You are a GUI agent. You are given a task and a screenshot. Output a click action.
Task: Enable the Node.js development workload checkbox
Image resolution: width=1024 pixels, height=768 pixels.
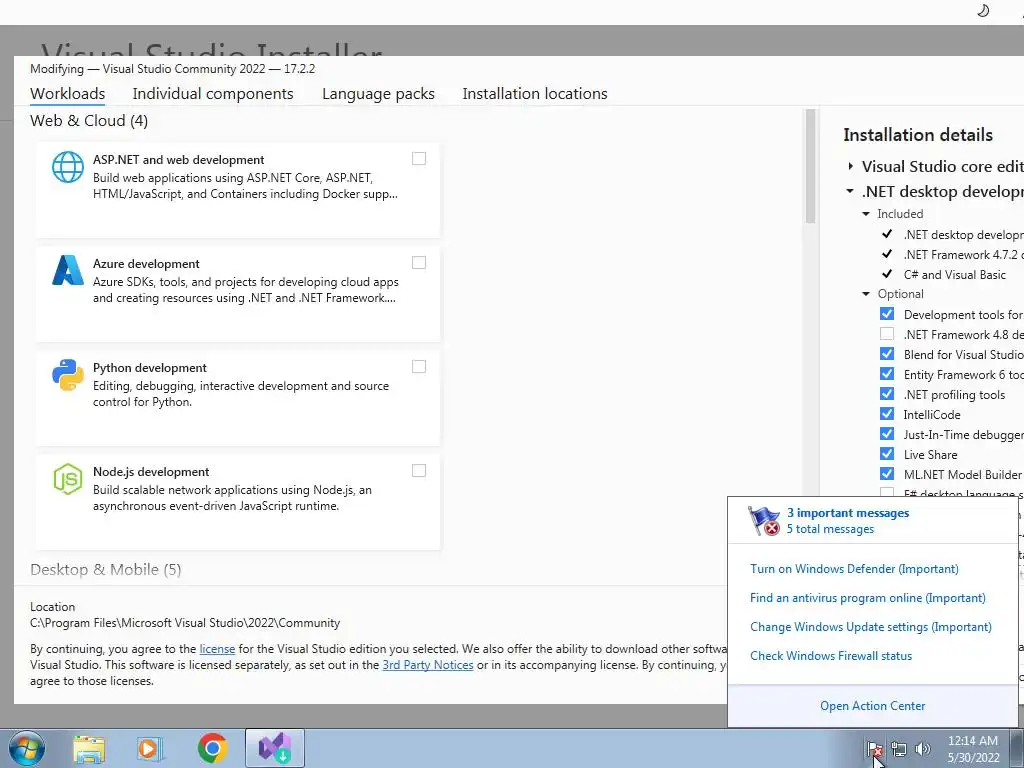click(419, 471)
